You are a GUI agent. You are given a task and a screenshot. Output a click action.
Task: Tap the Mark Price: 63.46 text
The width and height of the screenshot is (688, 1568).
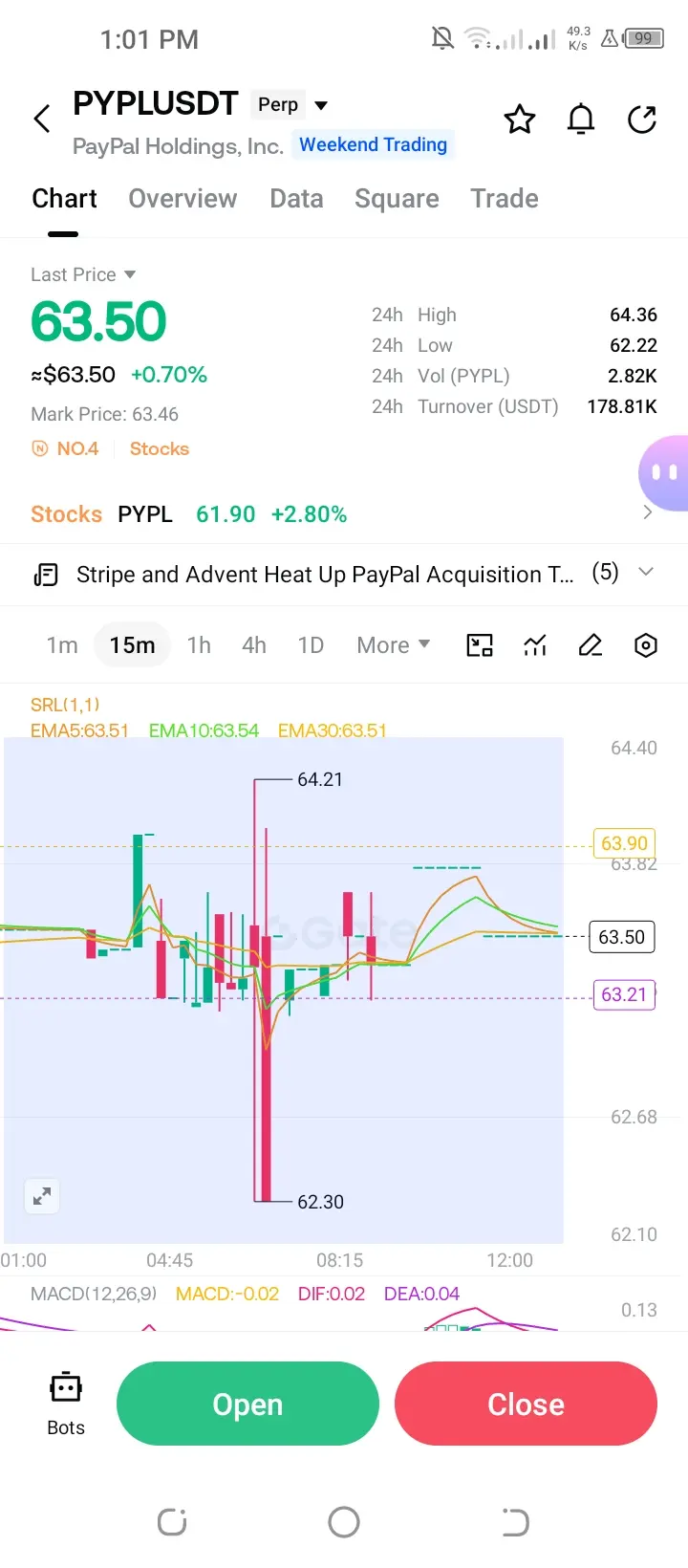[x=104, y=414]
